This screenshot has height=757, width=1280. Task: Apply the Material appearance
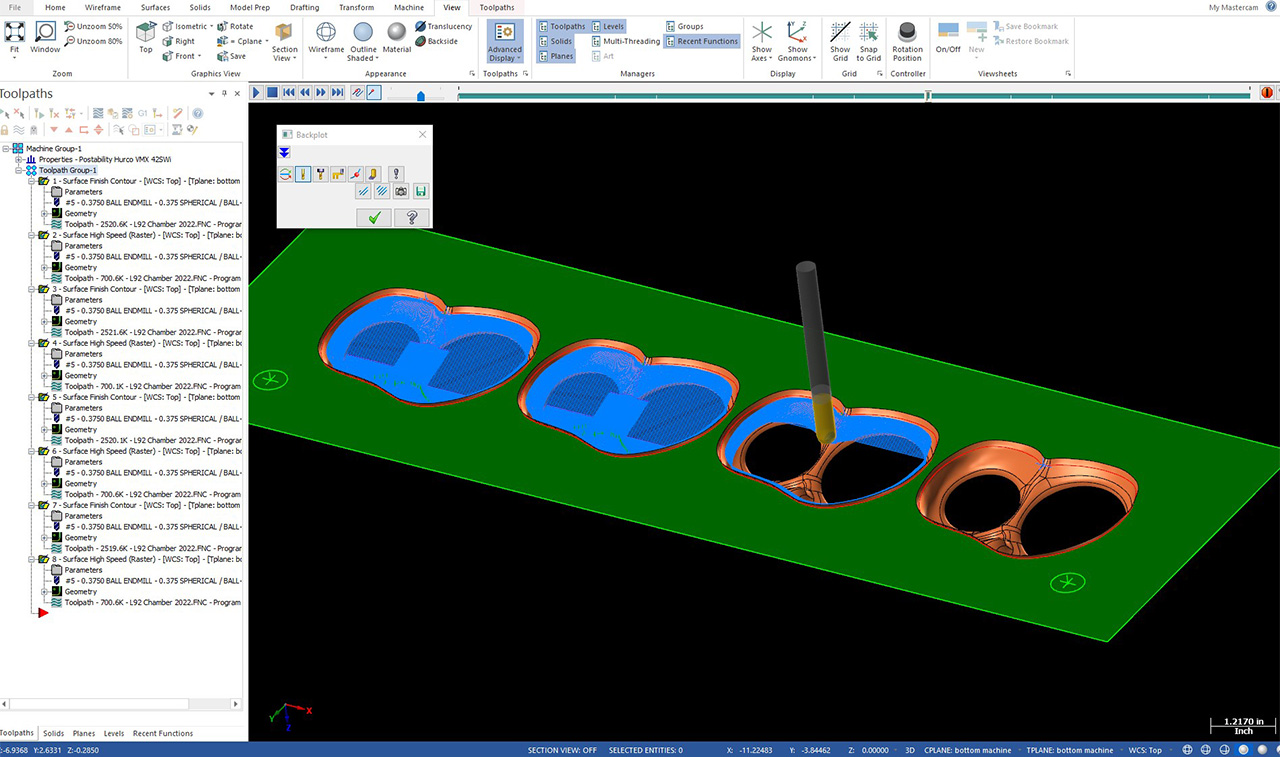[x=397, y=37]
